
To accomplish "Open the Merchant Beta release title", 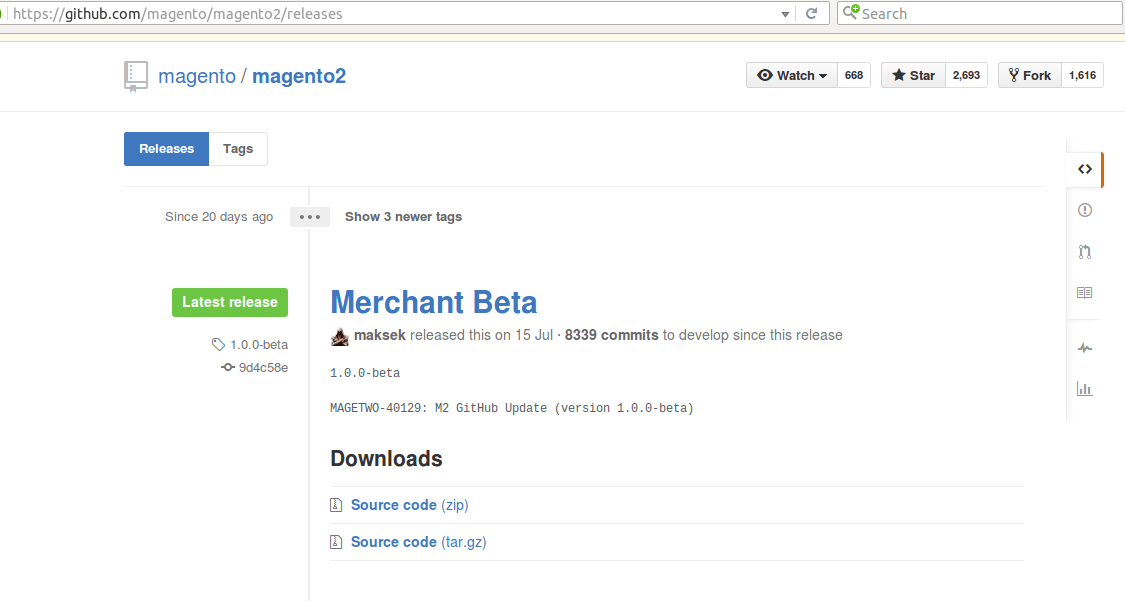I will (x=433, y=302).
